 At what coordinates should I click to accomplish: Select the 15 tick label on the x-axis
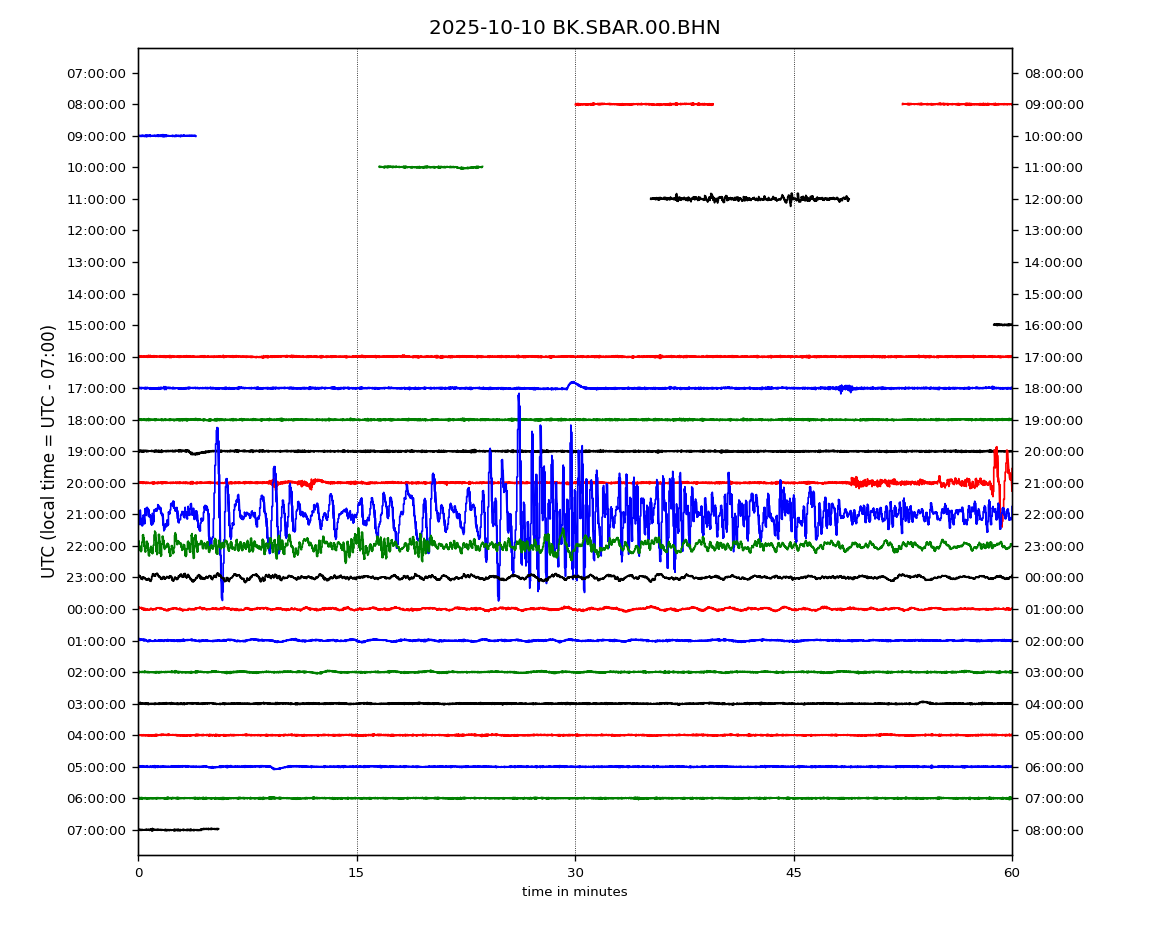(x=356, y=873)
